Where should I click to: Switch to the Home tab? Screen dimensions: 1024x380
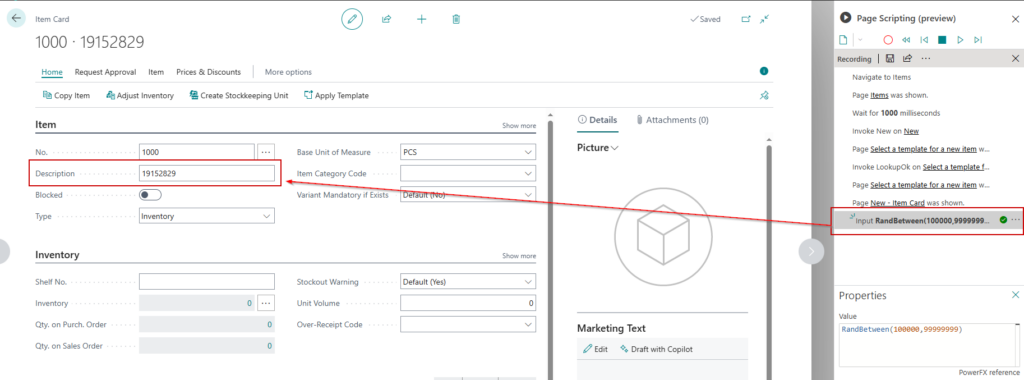52,72
